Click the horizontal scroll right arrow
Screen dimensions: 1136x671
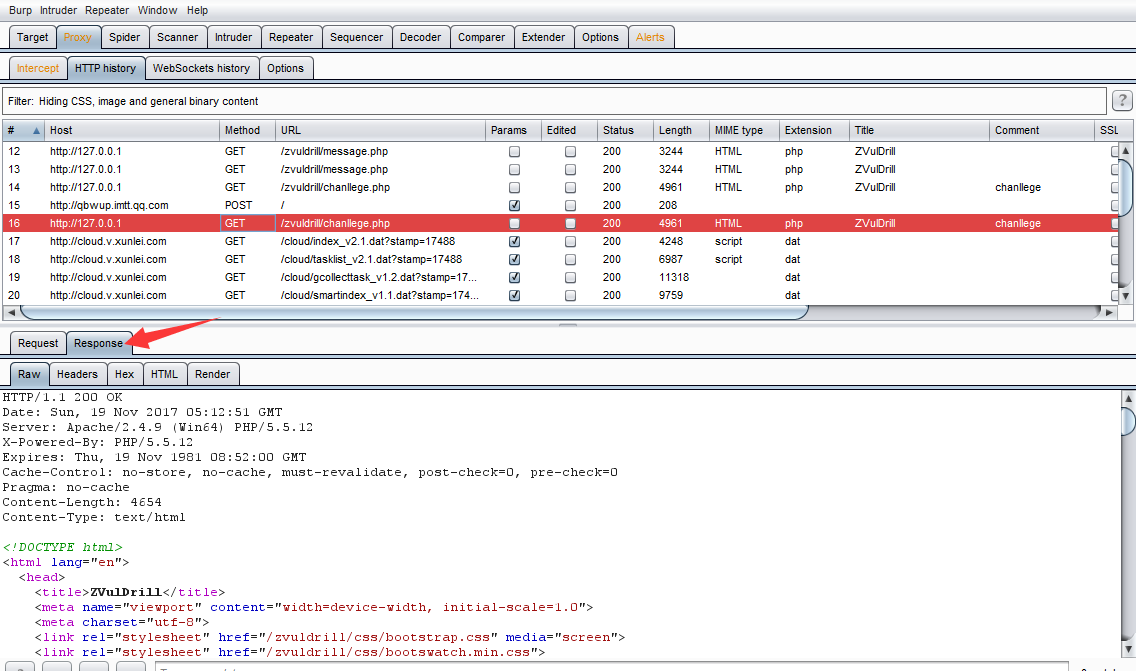click(x=1109, y=312)
